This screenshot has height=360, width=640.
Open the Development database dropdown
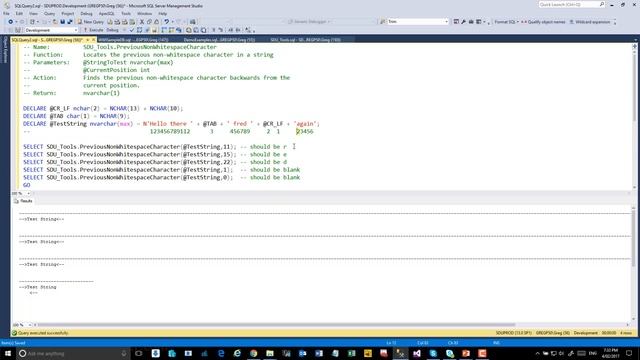(x=51, y=30)
